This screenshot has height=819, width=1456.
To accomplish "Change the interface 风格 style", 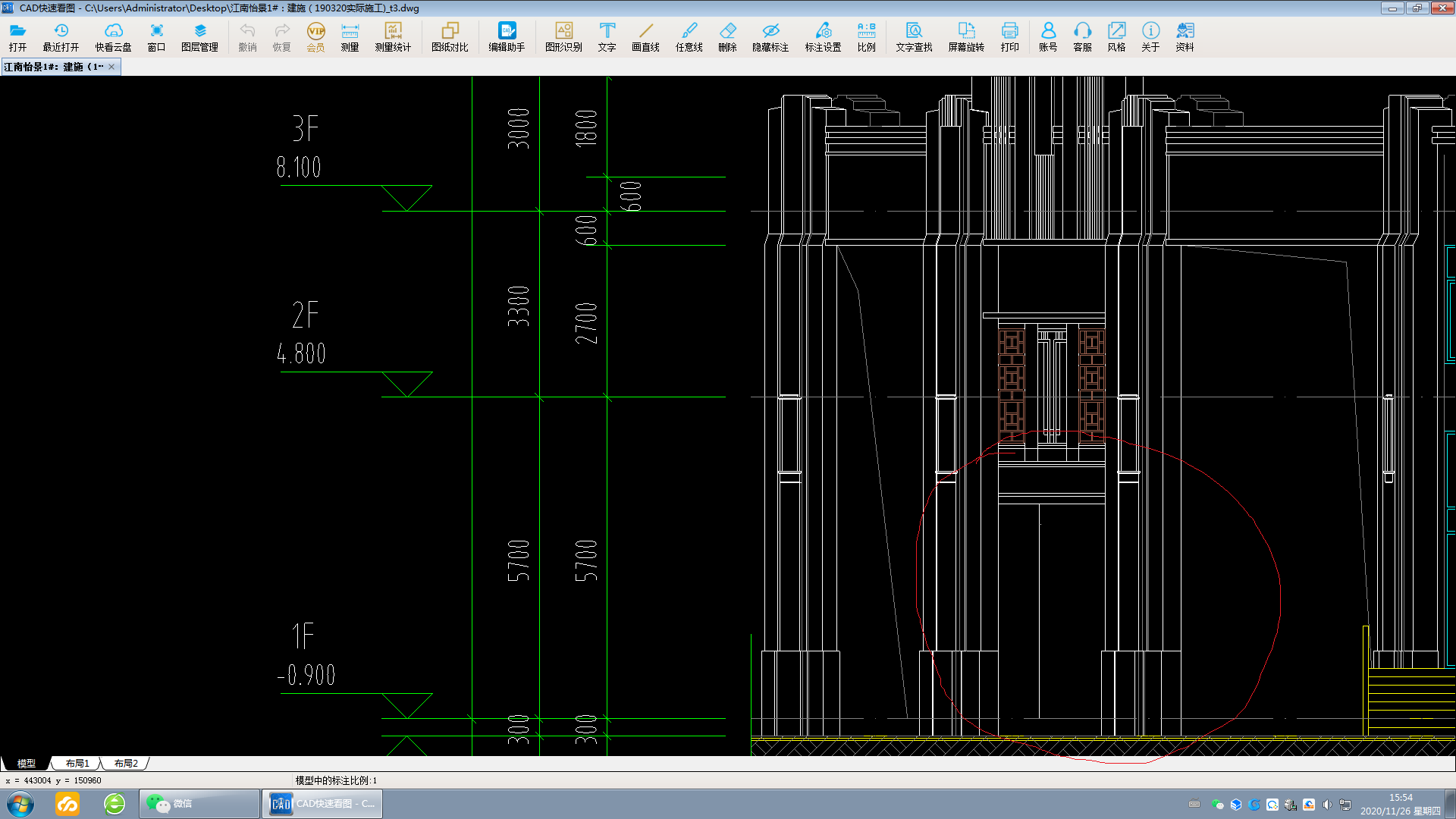I will click(1116, 37).
